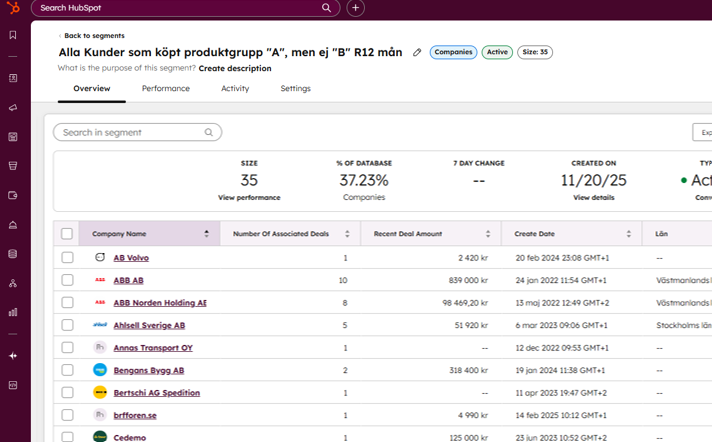Open the Marketing megaphone icon in sidebar

pos(13,108)
